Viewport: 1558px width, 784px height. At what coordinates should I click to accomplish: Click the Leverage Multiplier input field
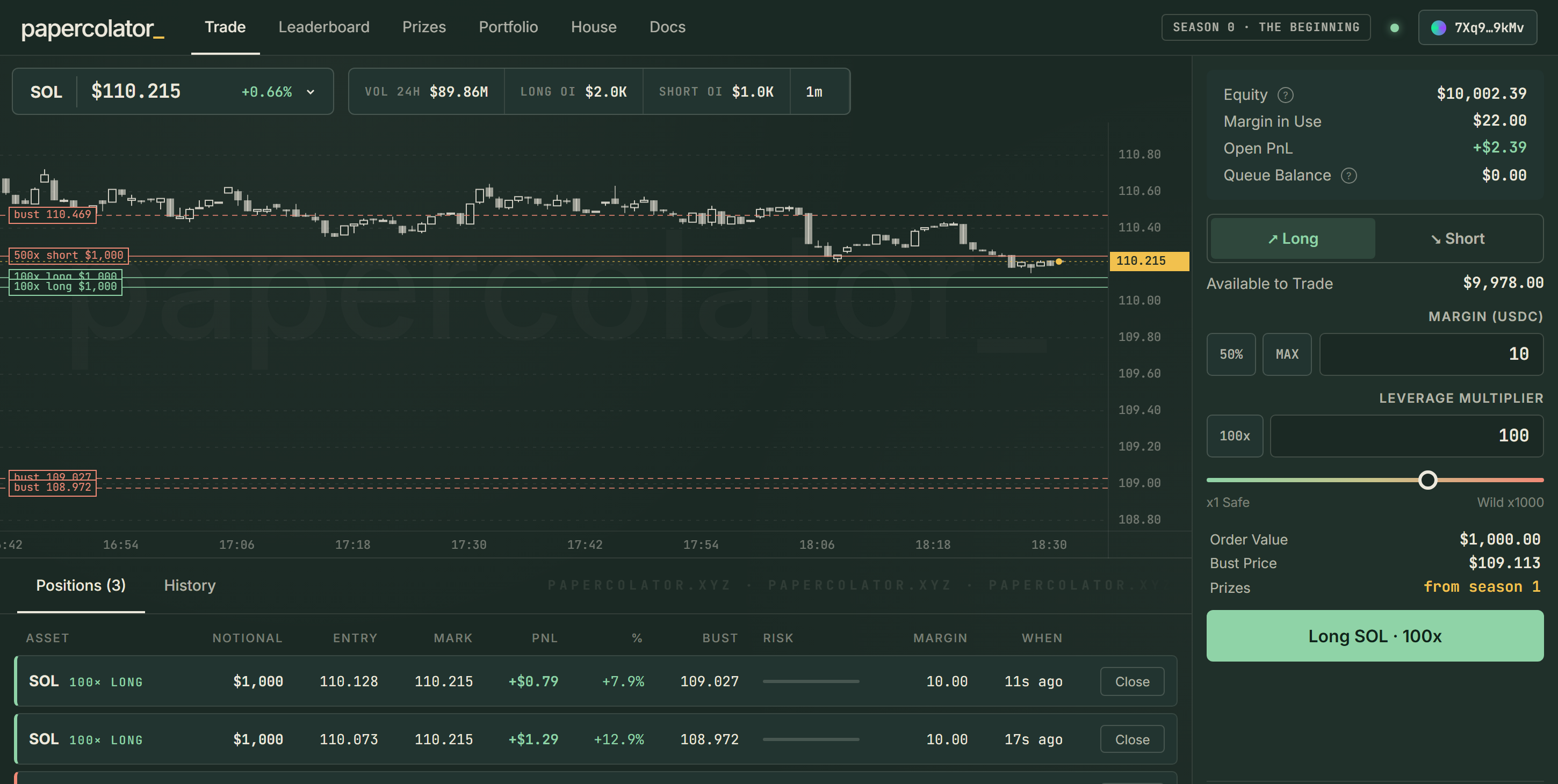coord(1406,436)
